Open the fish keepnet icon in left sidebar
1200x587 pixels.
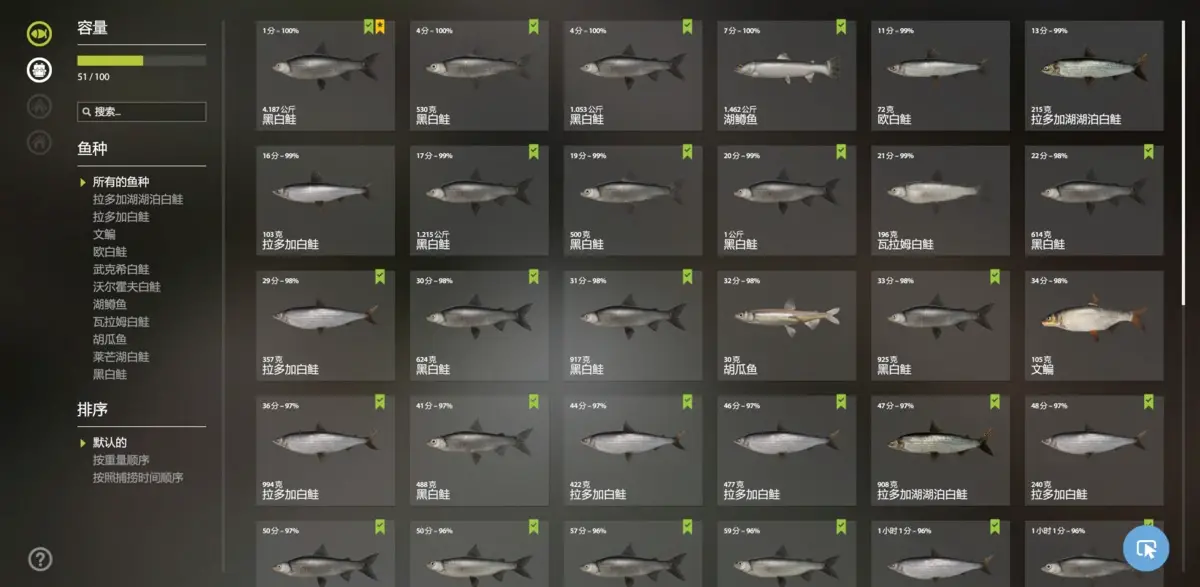pos(39,33)
